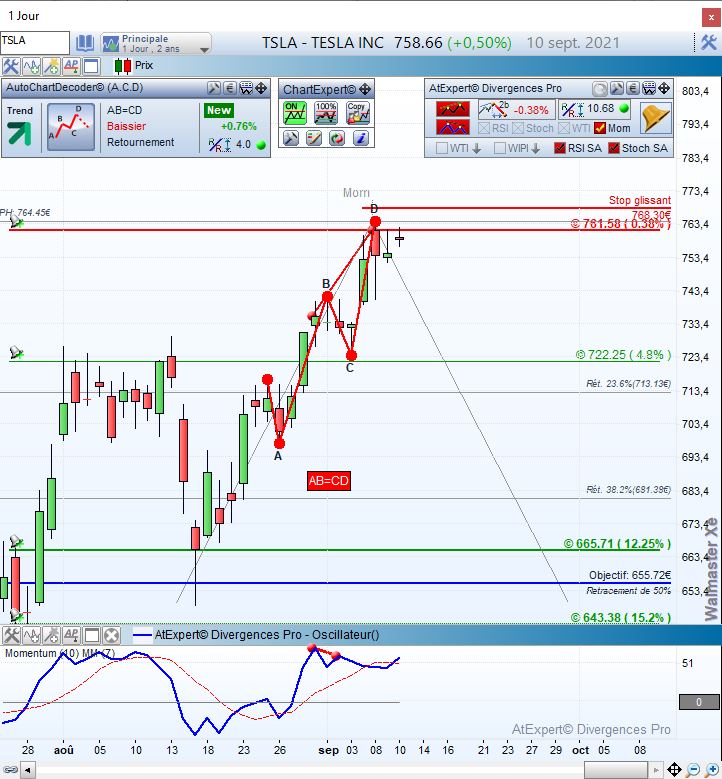Uncheck the Stoch SA checkbox
The width and height of the screenshot is (722, 779).
614,148
